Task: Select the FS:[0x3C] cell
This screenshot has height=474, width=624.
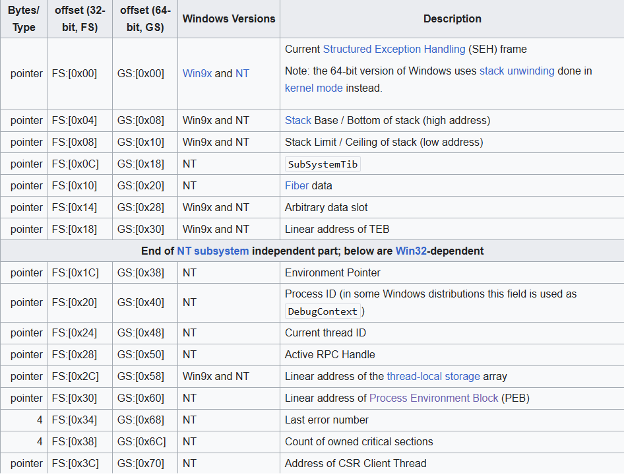Action: click(x=80, y=463)
